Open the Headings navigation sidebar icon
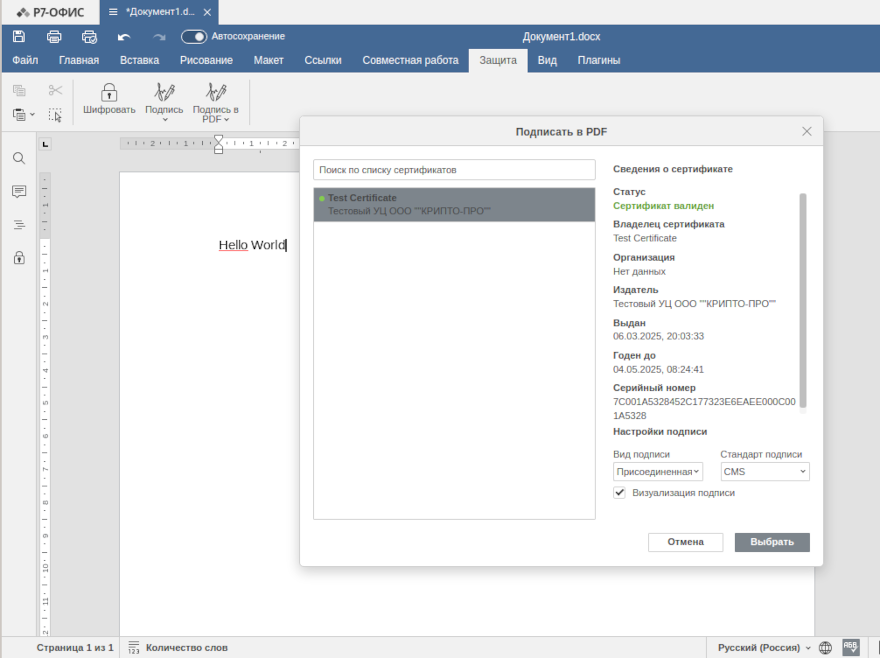880x658 pixels. click(19, 224)
